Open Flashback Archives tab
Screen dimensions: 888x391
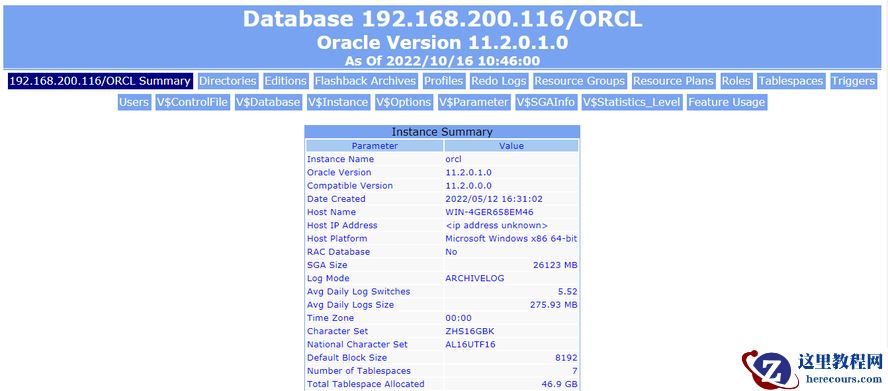[x=365, y=81]
